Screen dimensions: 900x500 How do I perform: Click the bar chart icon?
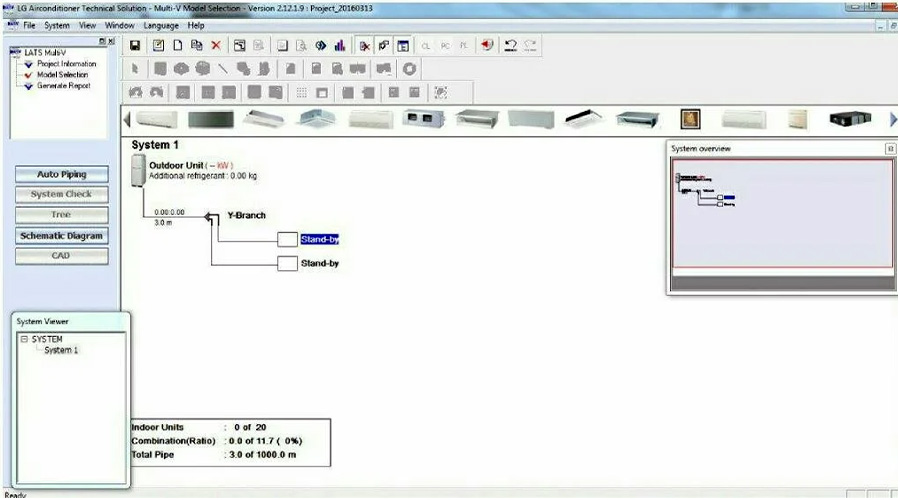[340, 45]
